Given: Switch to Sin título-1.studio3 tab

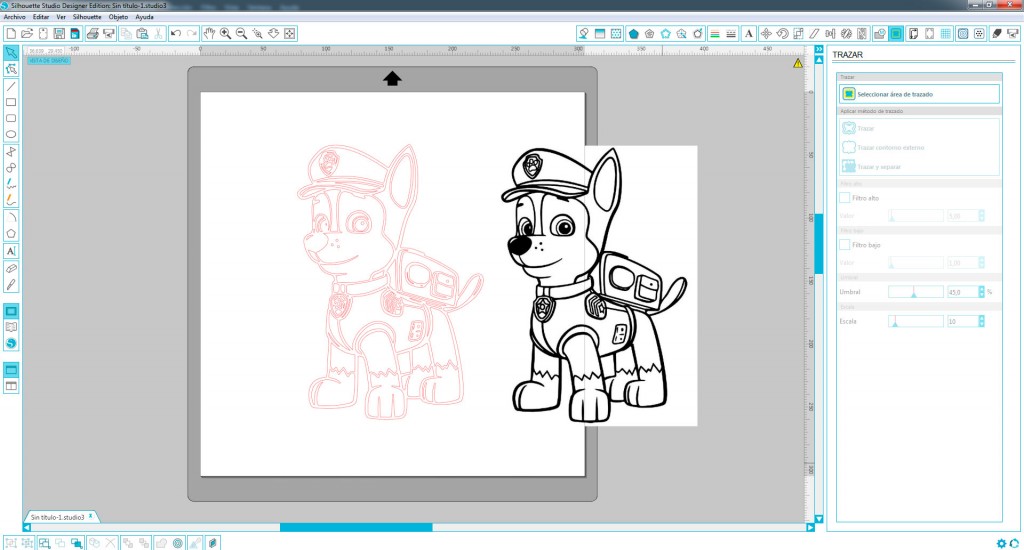Looking at the screenshot, I should (57, 517).
